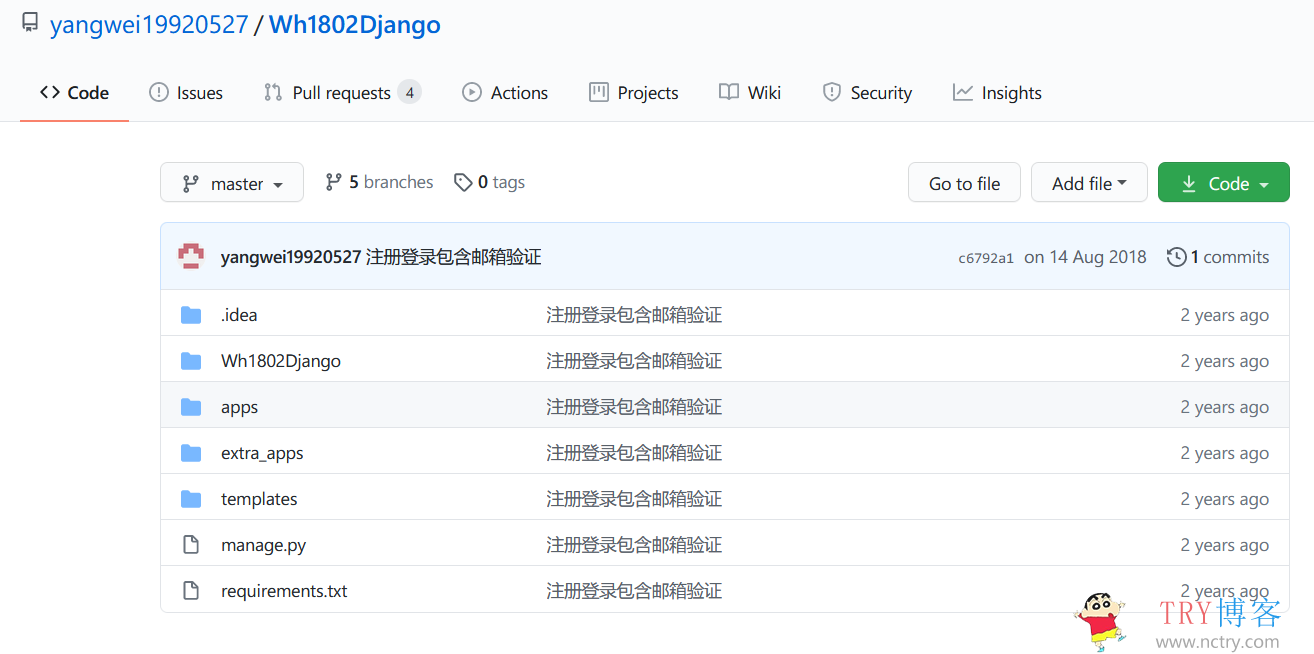Open the .idea folder

(x=239, y=315)
